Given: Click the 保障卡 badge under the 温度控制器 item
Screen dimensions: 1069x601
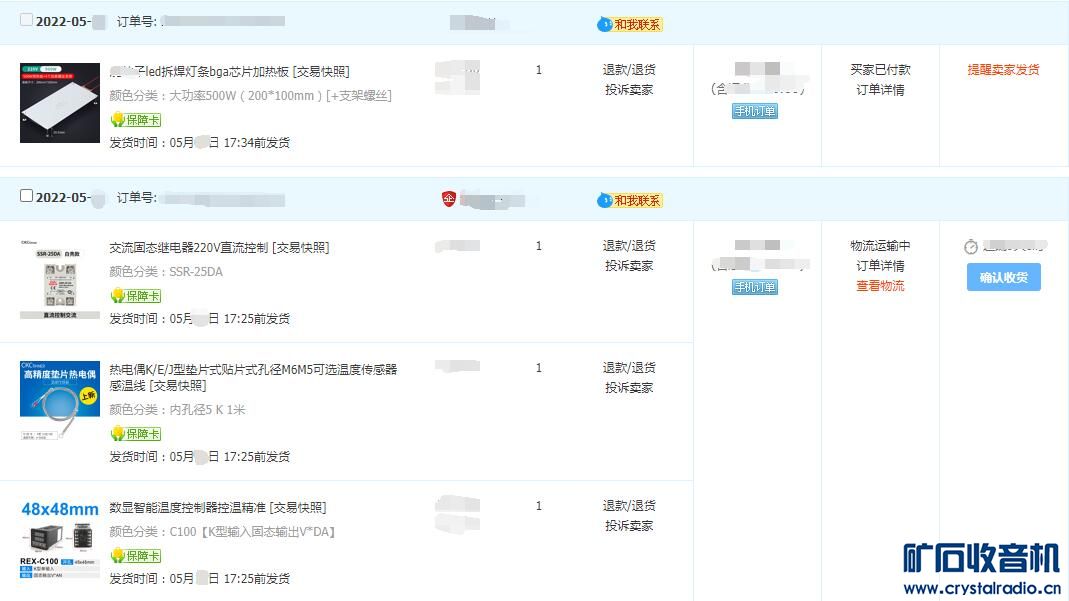Looking at the screenshot, I should [x=136, y=555].
